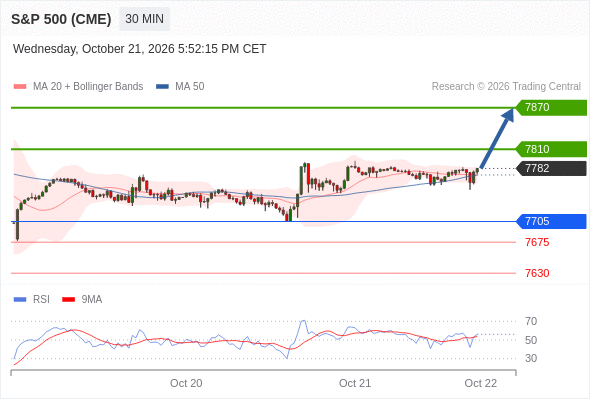590x400 pixels.
Task: Click the Oct 21 date axis label
Action: tap(355, 383)
